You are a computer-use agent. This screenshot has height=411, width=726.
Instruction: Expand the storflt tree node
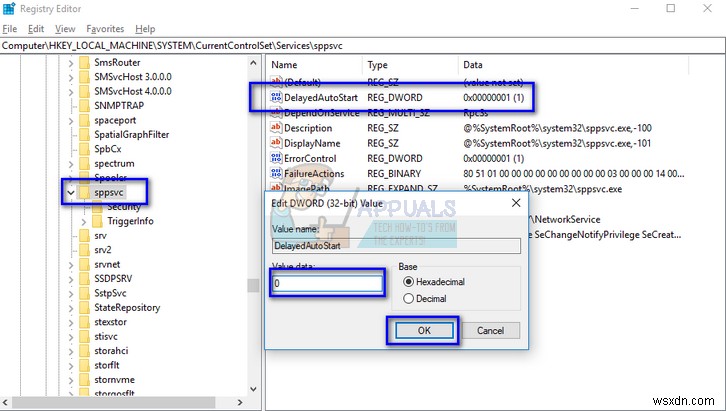coord(71,366)
